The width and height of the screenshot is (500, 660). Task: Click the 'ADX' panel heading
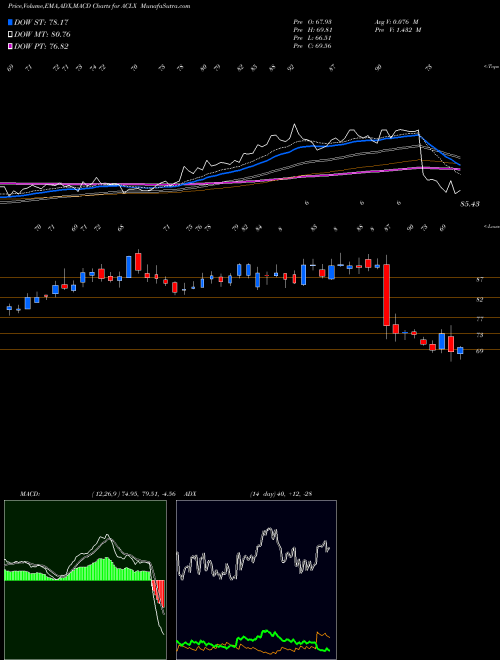point(190,494)
